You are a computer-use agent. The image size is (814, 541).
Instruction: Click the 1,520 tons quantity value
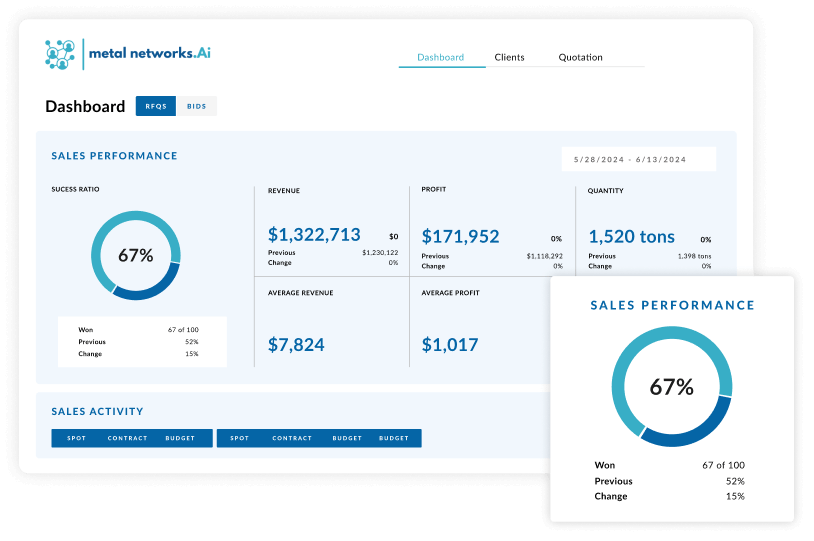pos(631,236)
